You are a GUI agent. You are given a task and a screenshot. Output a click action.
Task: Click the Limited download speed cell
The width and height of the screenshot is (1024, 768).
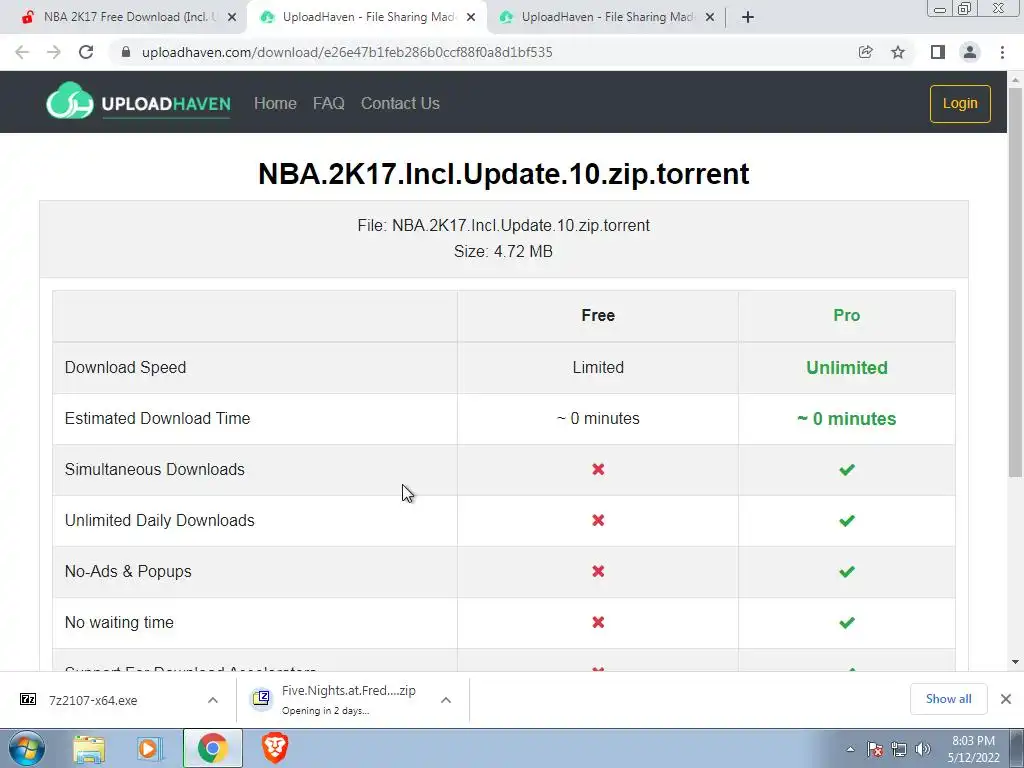[x=598, y=367]
